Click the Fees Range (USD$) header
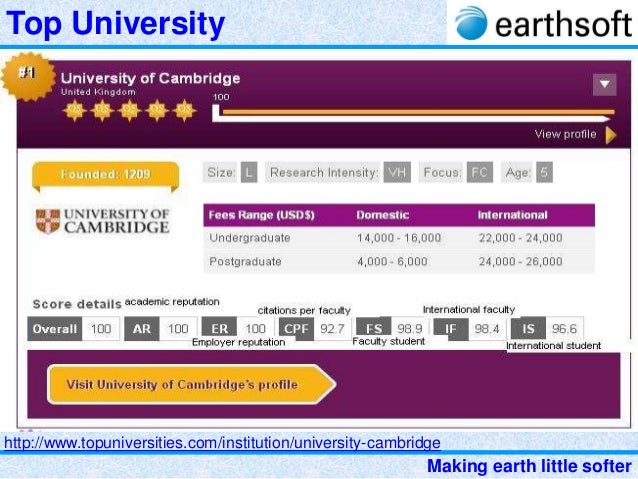 [x=262, y=215]
